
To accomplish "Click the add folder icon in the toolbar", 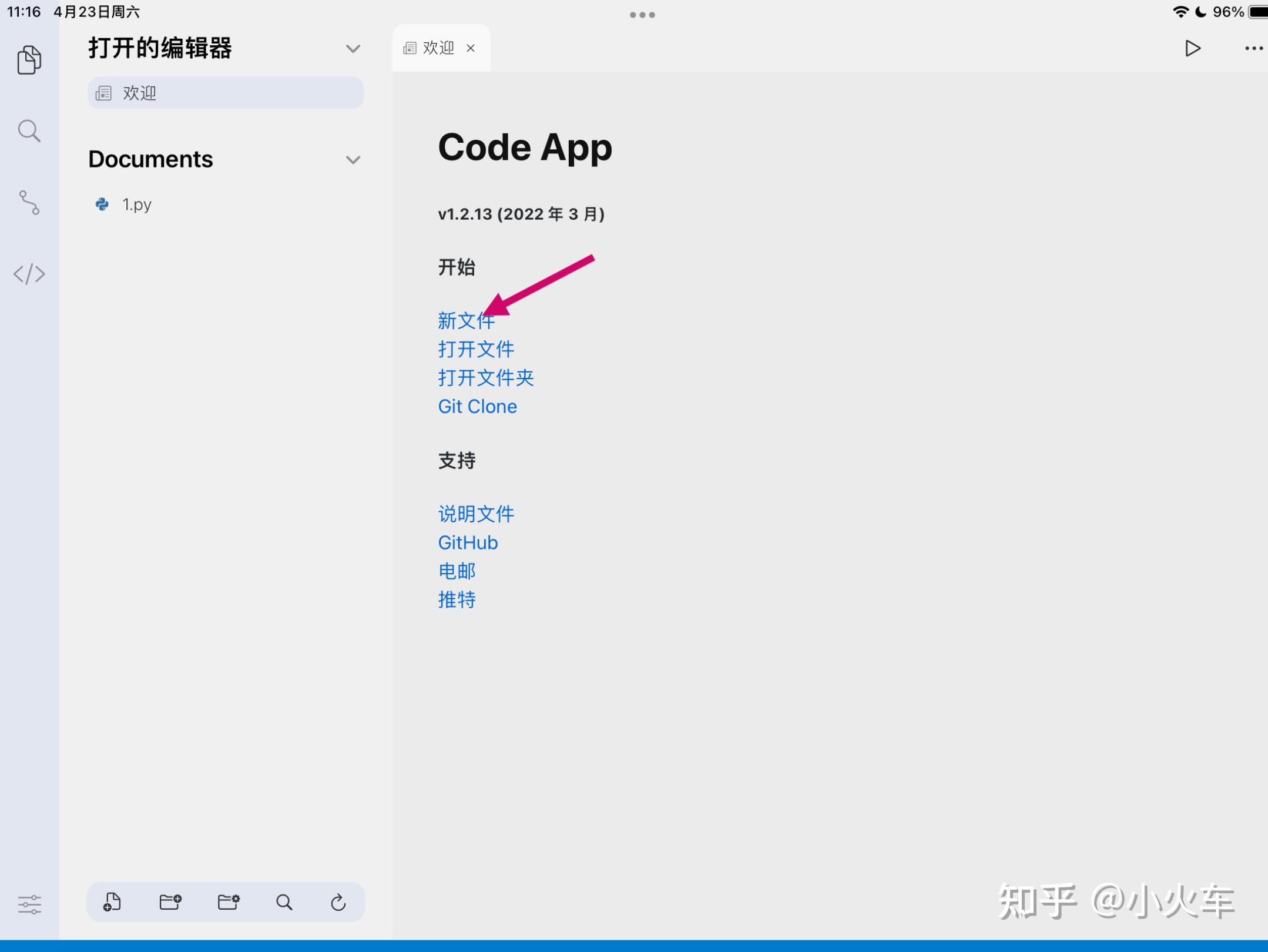I will tap(170, 902).
